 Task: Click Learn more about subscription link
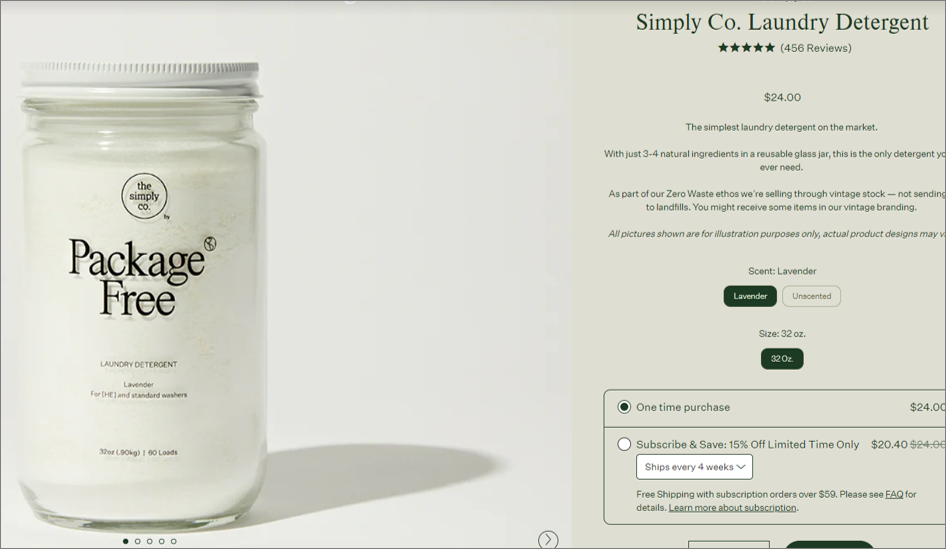pos(732,507)
